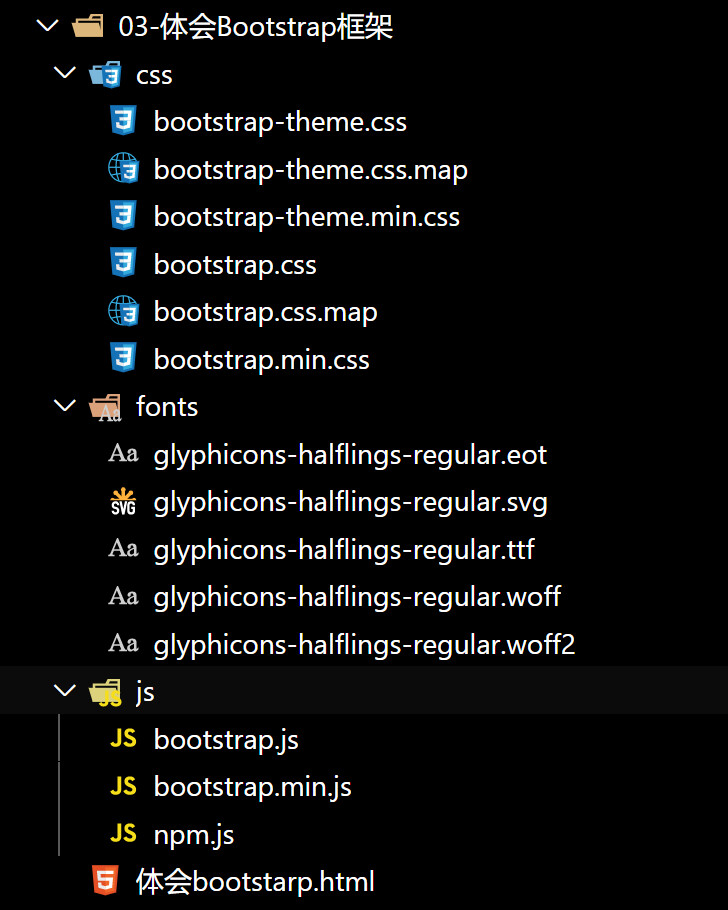Open glyphicons-halflings-regular.svg
Screen dimensions: 728x910
point(351,503)
